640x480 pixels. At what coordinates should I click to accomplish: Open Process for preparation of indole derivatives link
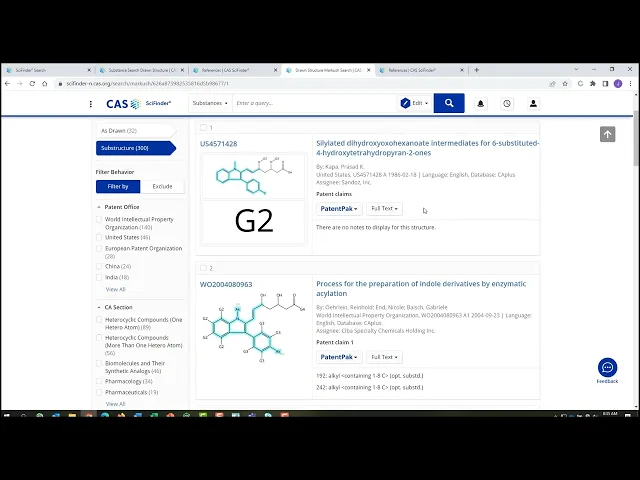(421, 289)
